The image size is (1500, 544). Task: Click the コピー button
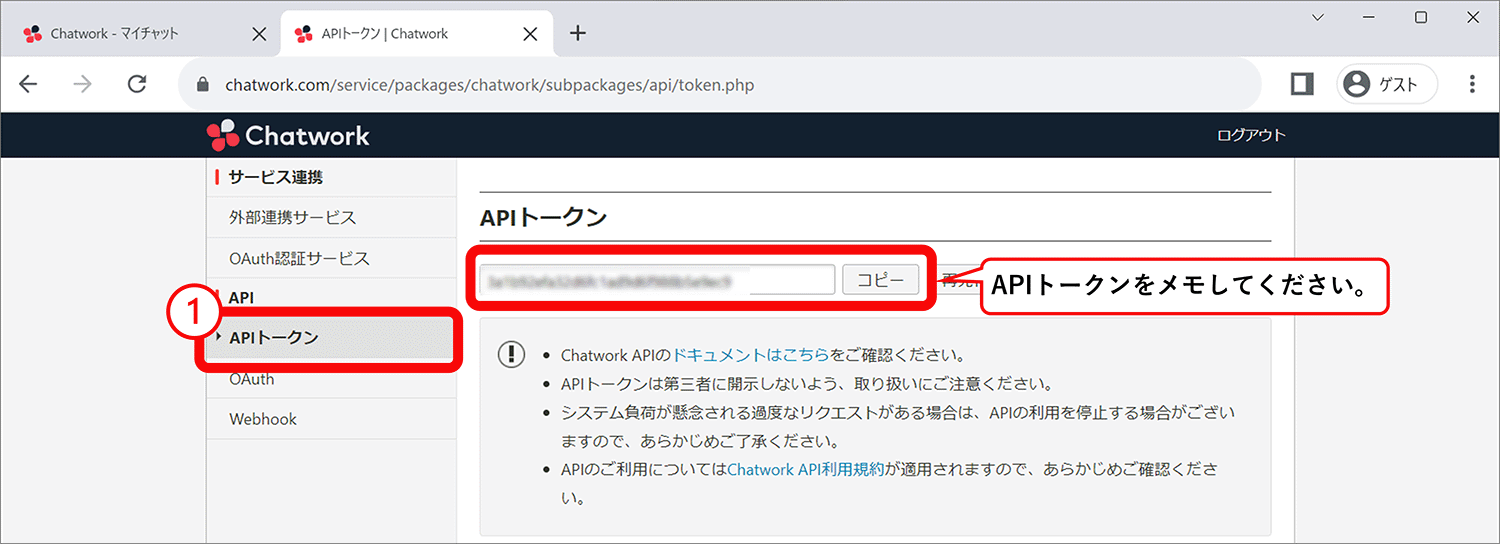[x=881, y=280]
